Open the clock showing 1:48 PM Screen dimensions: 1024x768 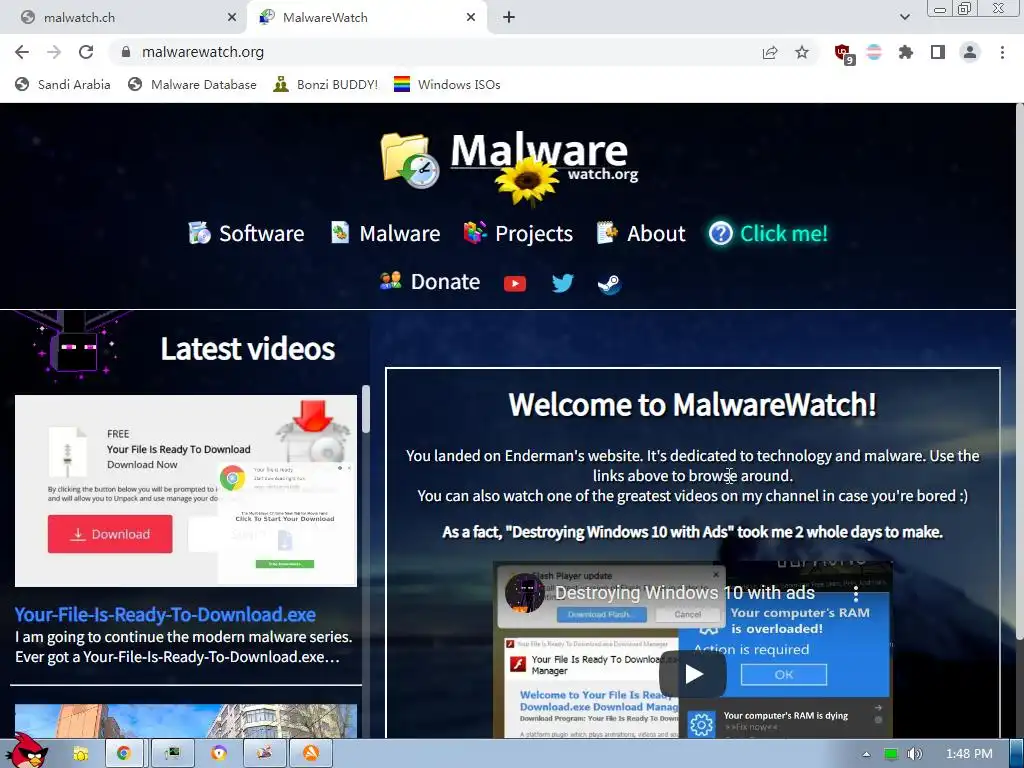[969, 754]
